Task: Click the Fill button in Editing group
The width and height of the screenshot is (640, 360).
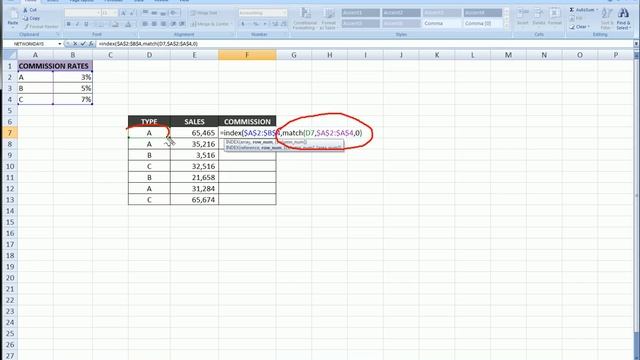Action: pyautogui.click(x=576, y=18)
